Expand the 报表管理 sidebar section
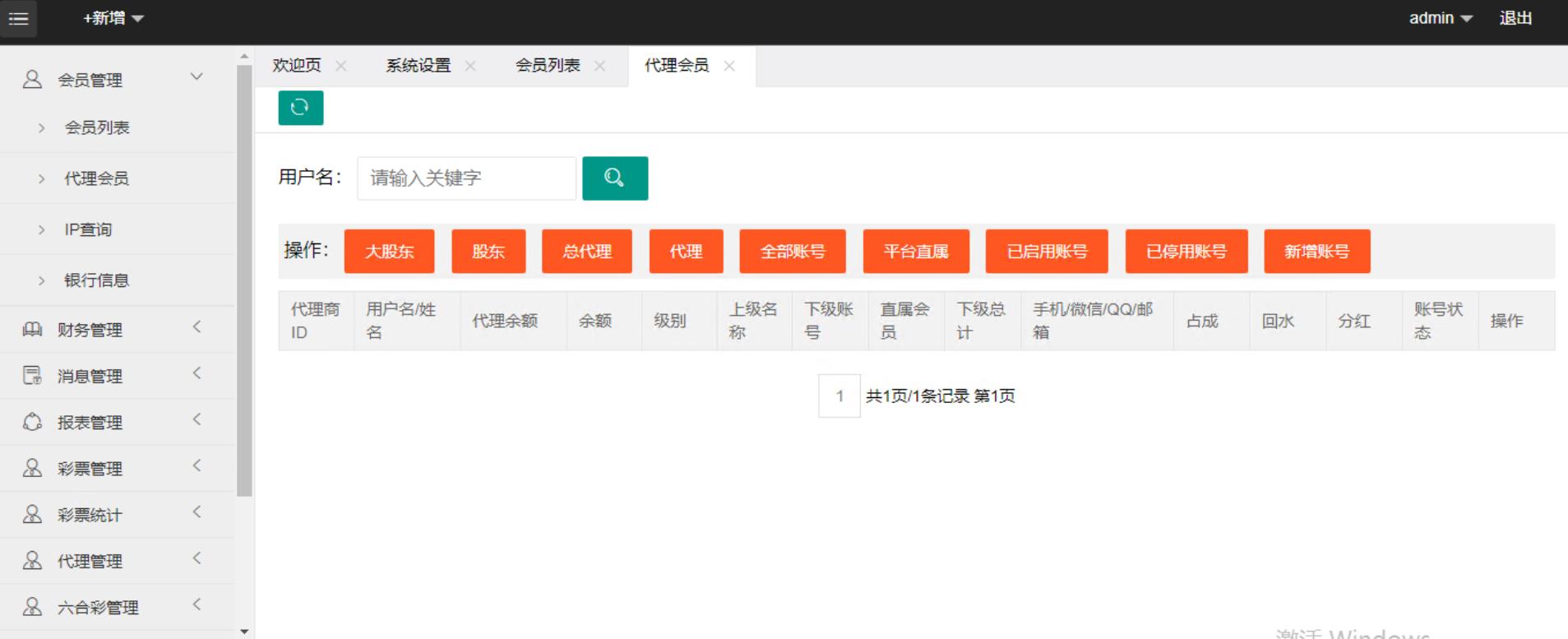 197,420
